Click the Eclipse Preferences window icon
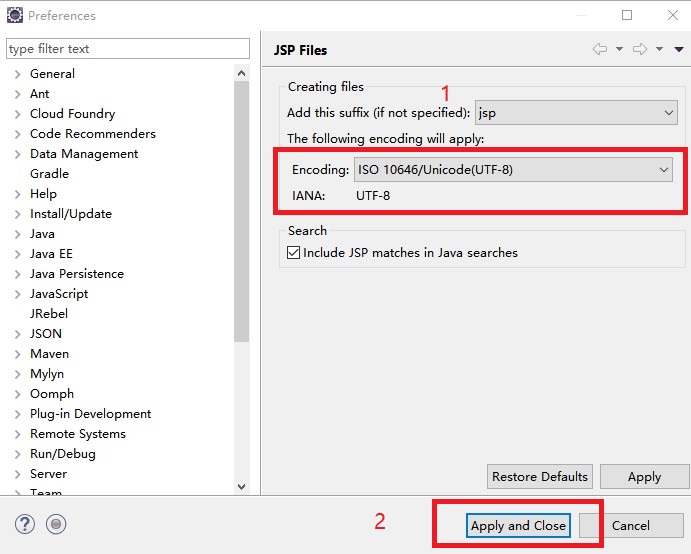The width and height of the screenshot is (691, 554). pos(15,15)
